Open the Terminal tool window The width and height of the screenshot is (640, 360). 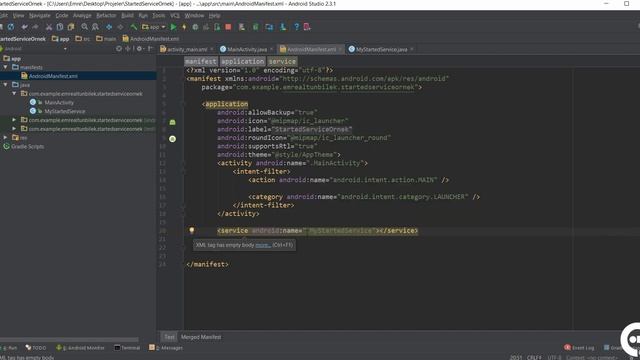(x=127, y=348)
